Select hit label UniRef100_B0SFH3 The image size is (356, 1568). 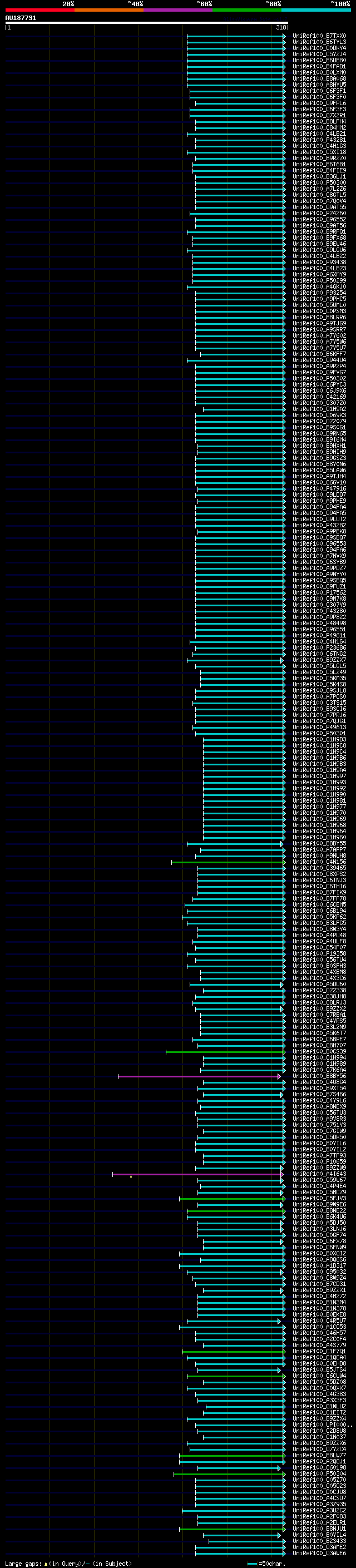click(x=319, y=966)
